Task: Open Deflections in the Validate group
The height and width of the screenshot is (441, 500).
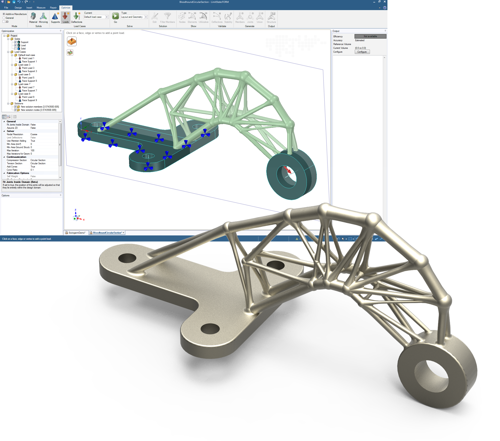Action: (x=217, y=17)
